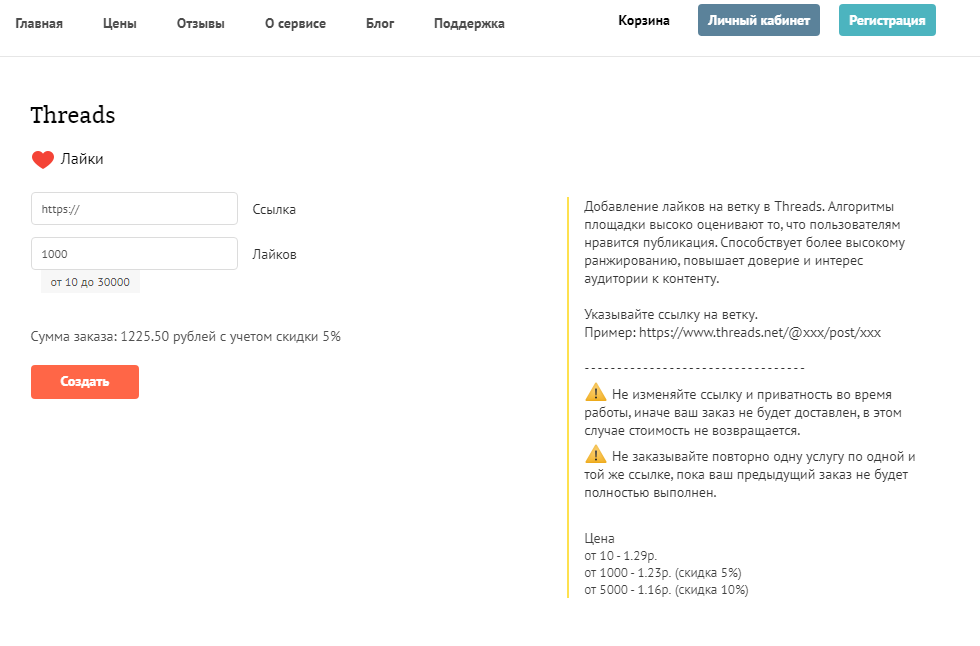Click the example URL https://www.threads.net/@xxx/post/xxx
Screen dimensions: 980x646
(760, 332)
